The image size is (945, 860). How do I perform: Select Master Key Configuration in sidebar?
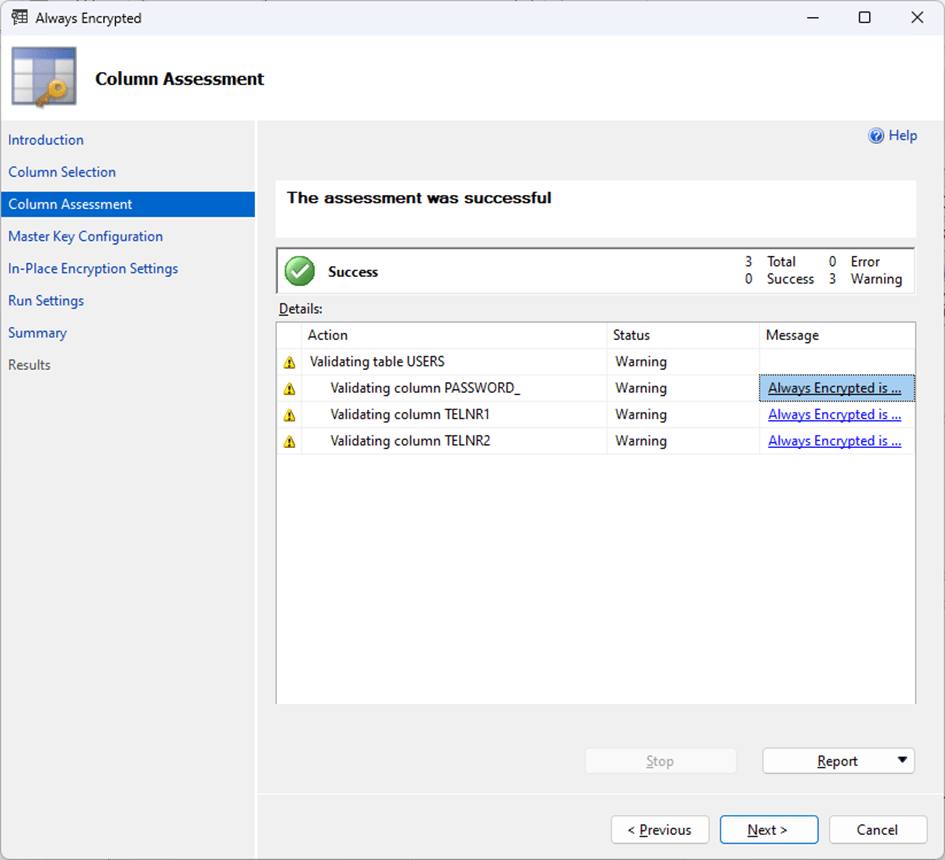click(85, 236)
